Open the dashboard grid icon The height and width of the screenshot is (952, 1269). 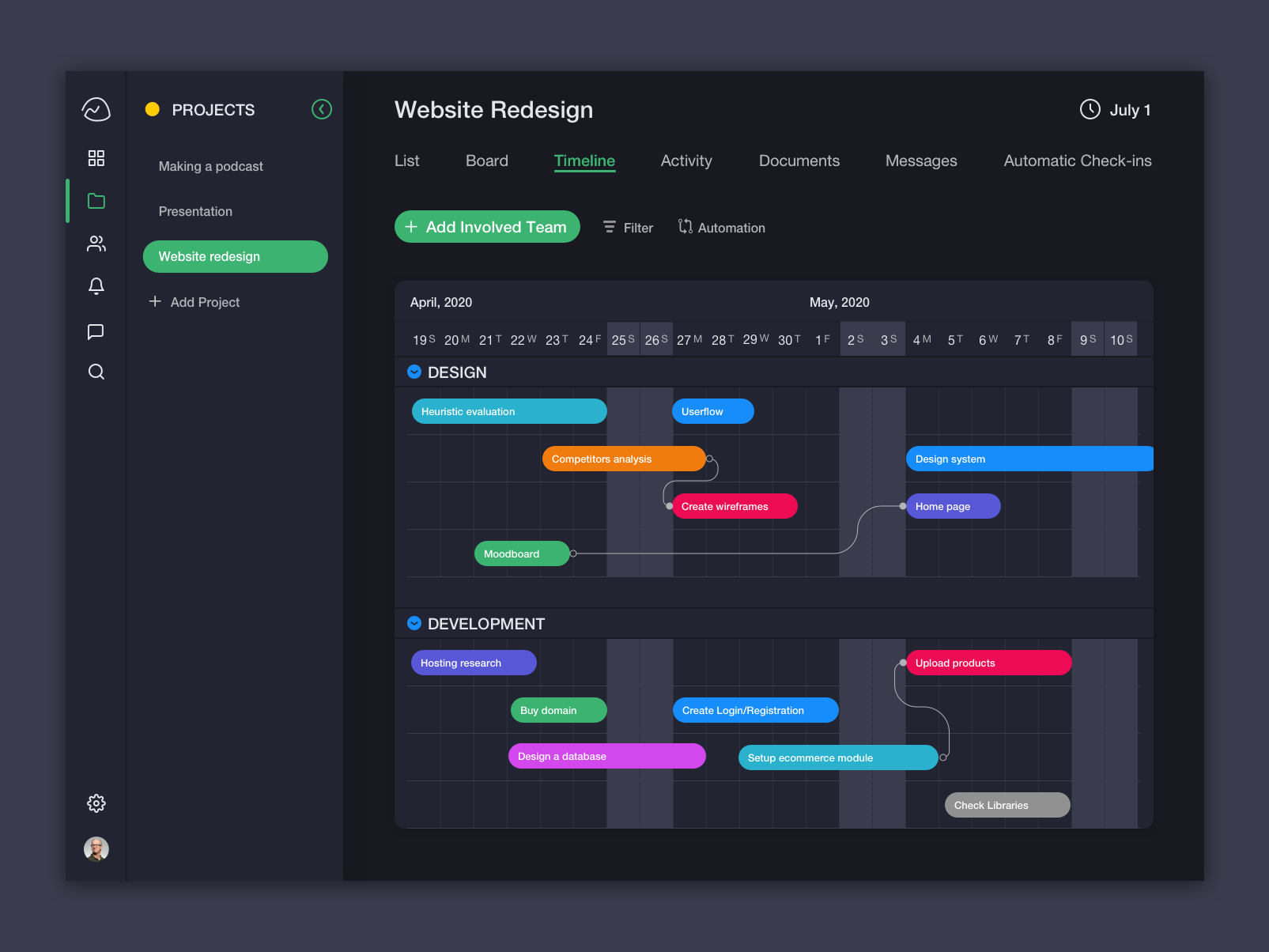[96, 158]
